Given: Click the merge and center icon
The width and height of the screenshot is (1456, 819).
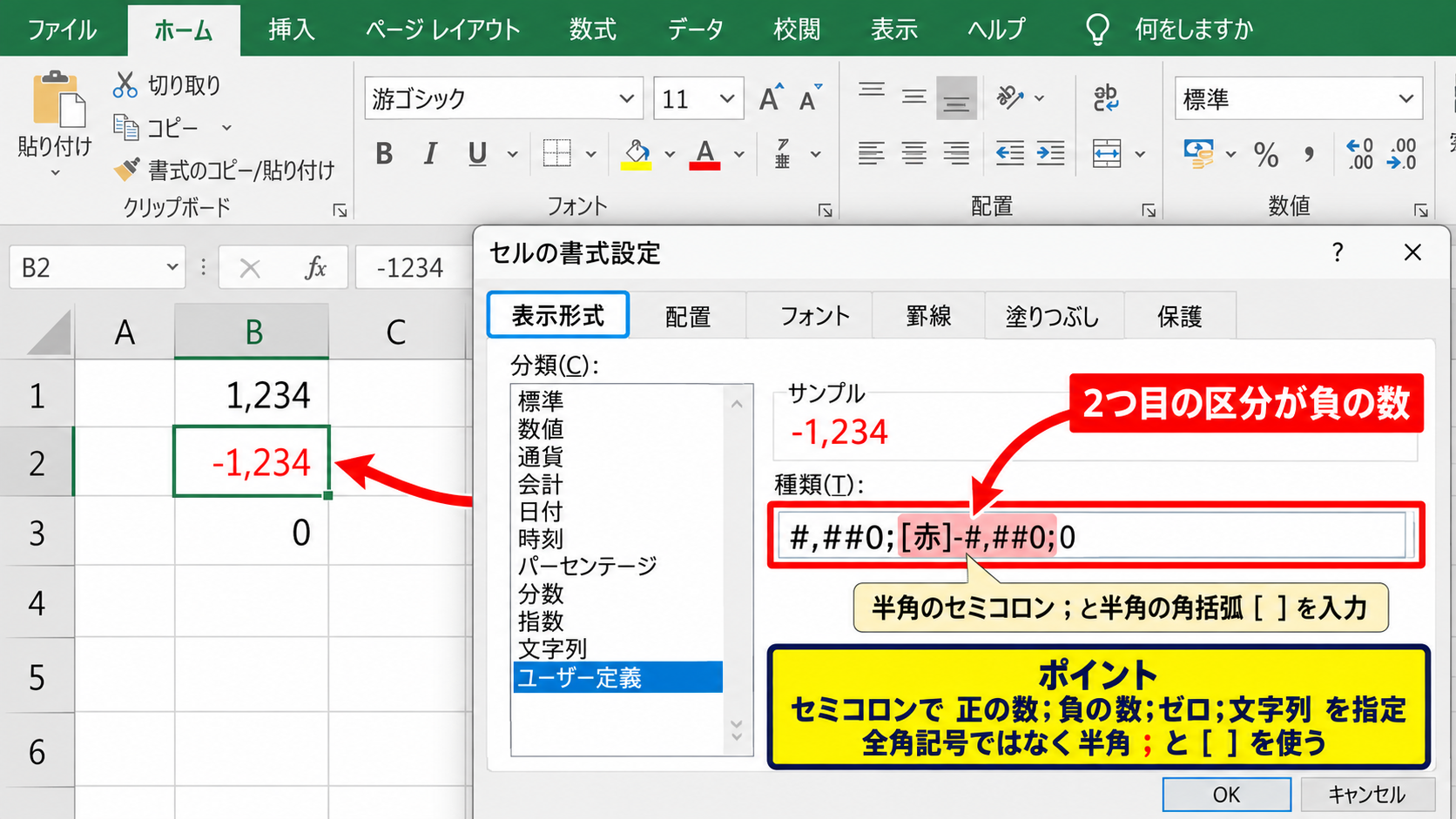Looking at the screenshot, I should [1107, 154].
